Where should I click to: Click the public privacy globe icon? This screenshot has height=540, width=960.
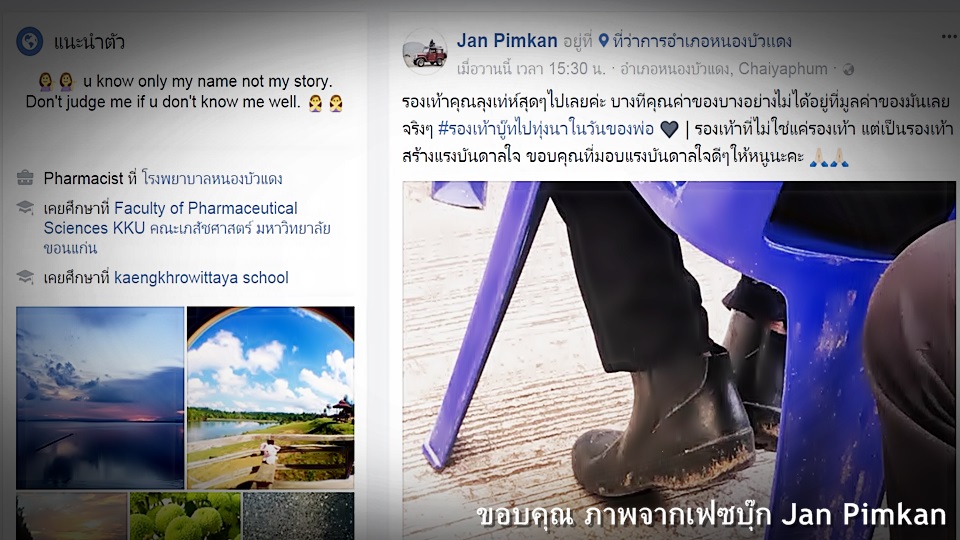point(849,70)
